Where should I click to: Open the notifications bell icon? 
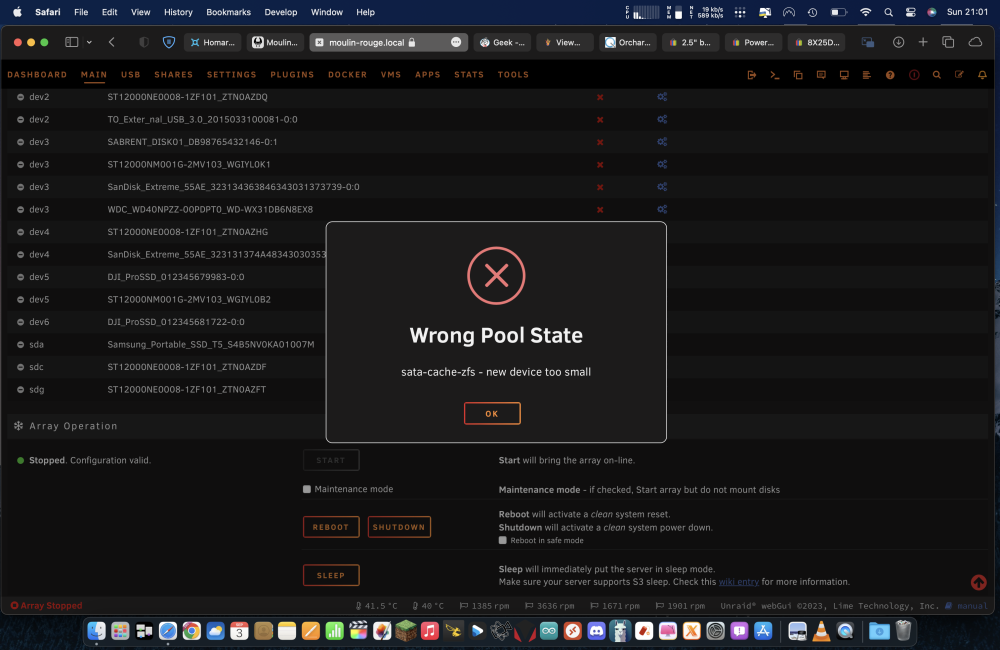982,75
